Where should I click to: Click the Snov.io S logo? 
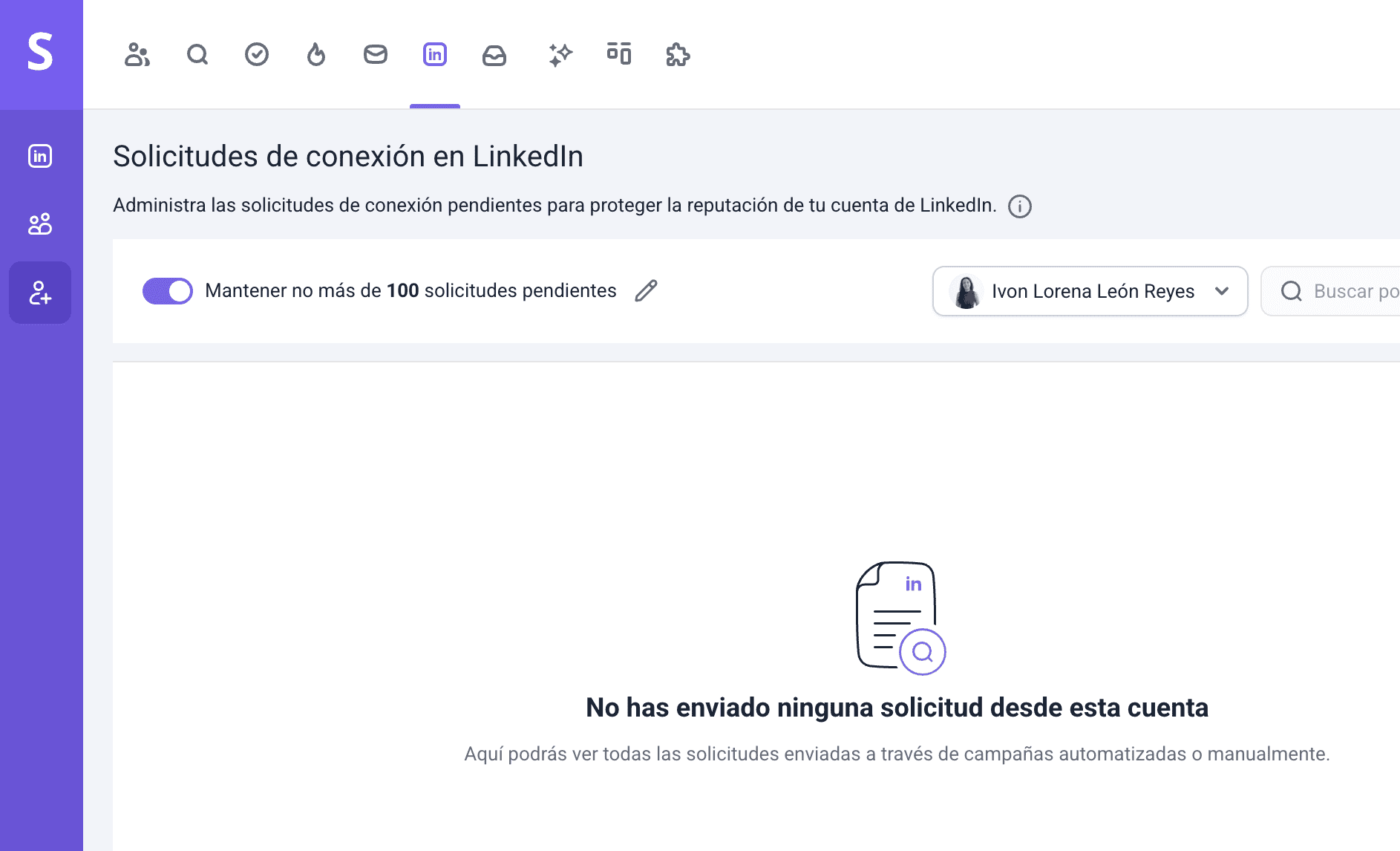pyautogui.click(x=41, y=52)
